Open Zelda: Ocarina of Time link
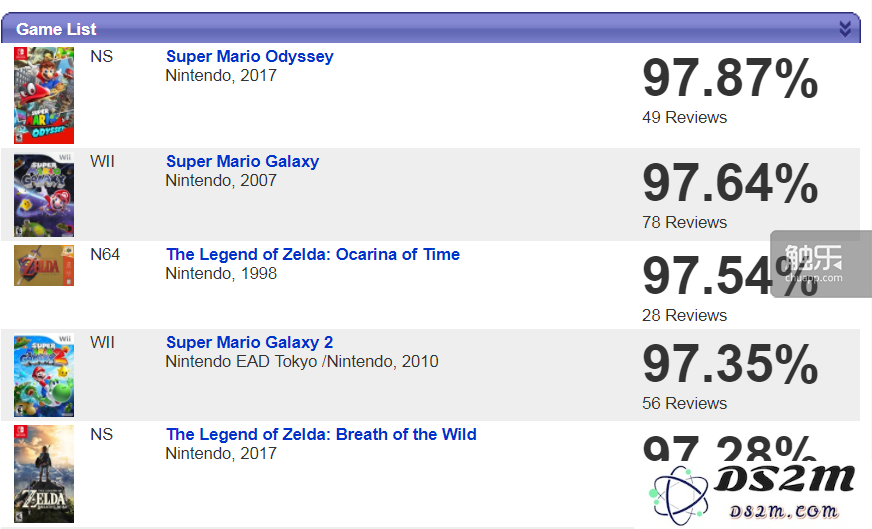The image size is (872, 529). click(313, 254)
